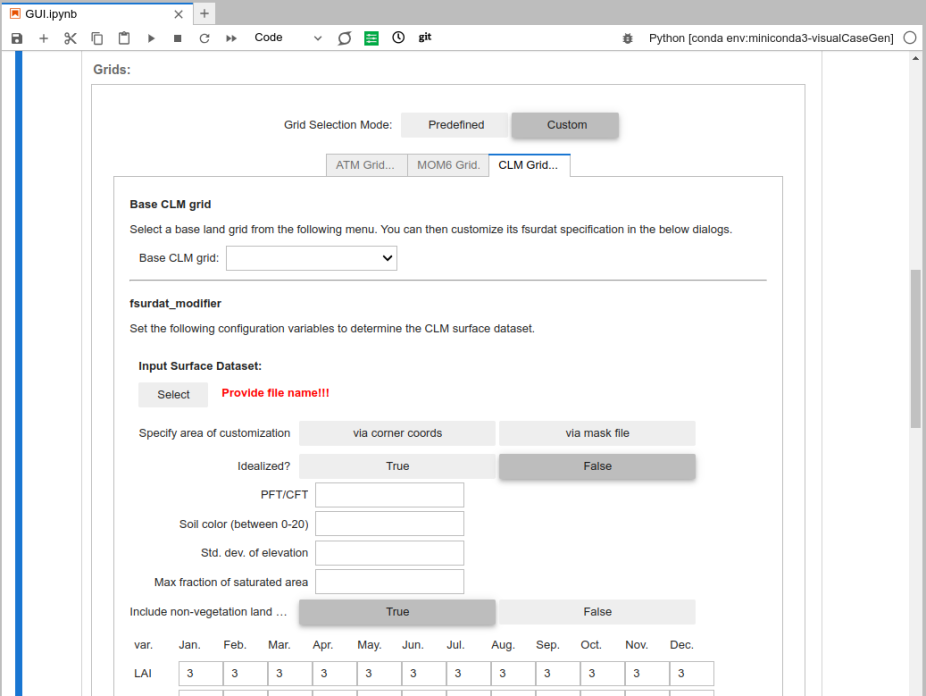The height and width of the screenshot is (696, 926).
Task: Click the Soil color input field
Action: click(x=389, y=524)
